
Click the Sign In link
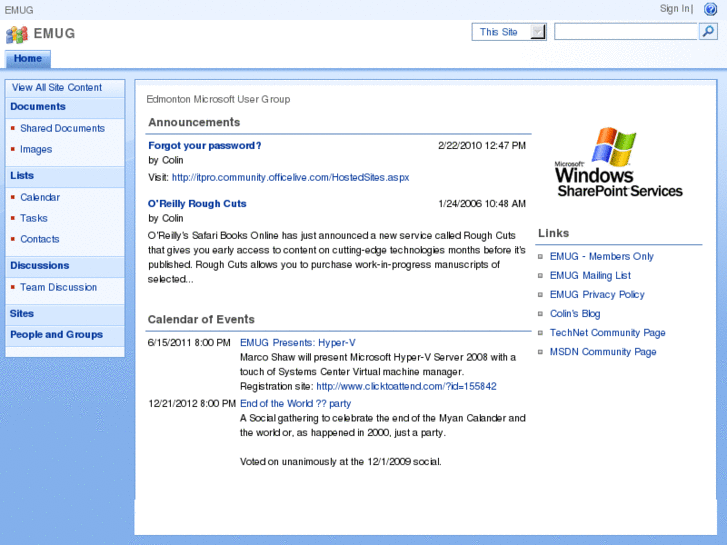(x=675, y=8)
